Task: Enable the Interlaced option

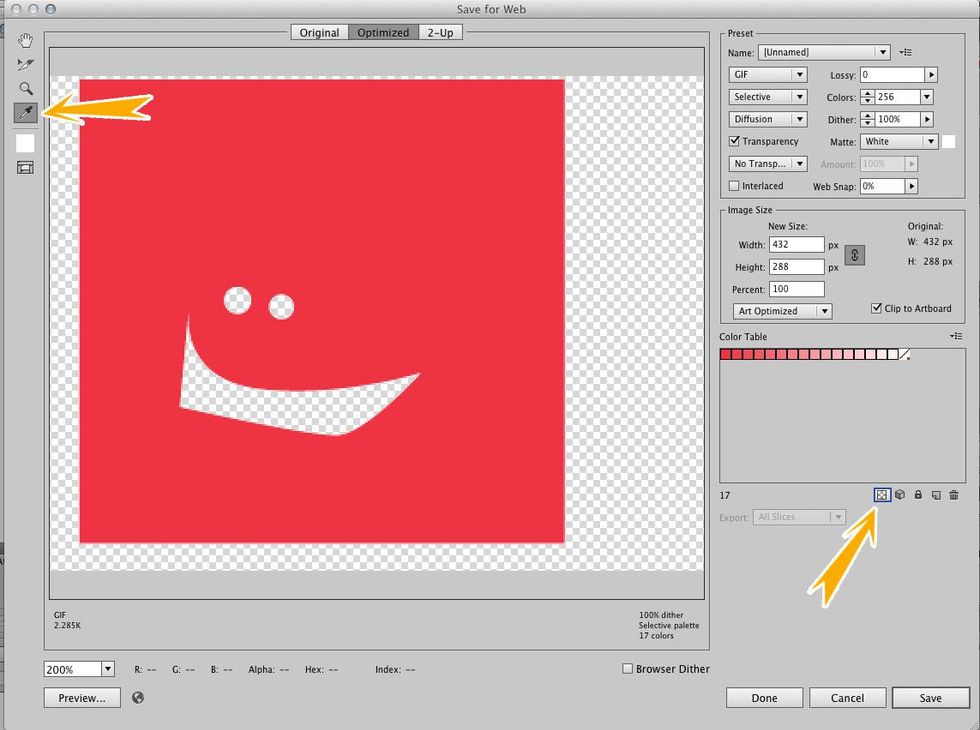Action: coord(735,186)
